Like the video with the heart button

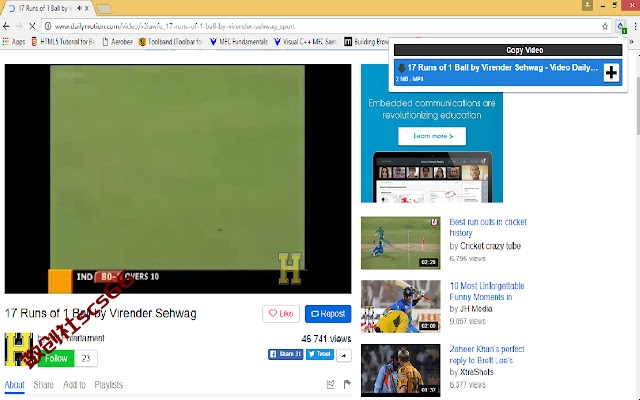click(x=281, y=314)
